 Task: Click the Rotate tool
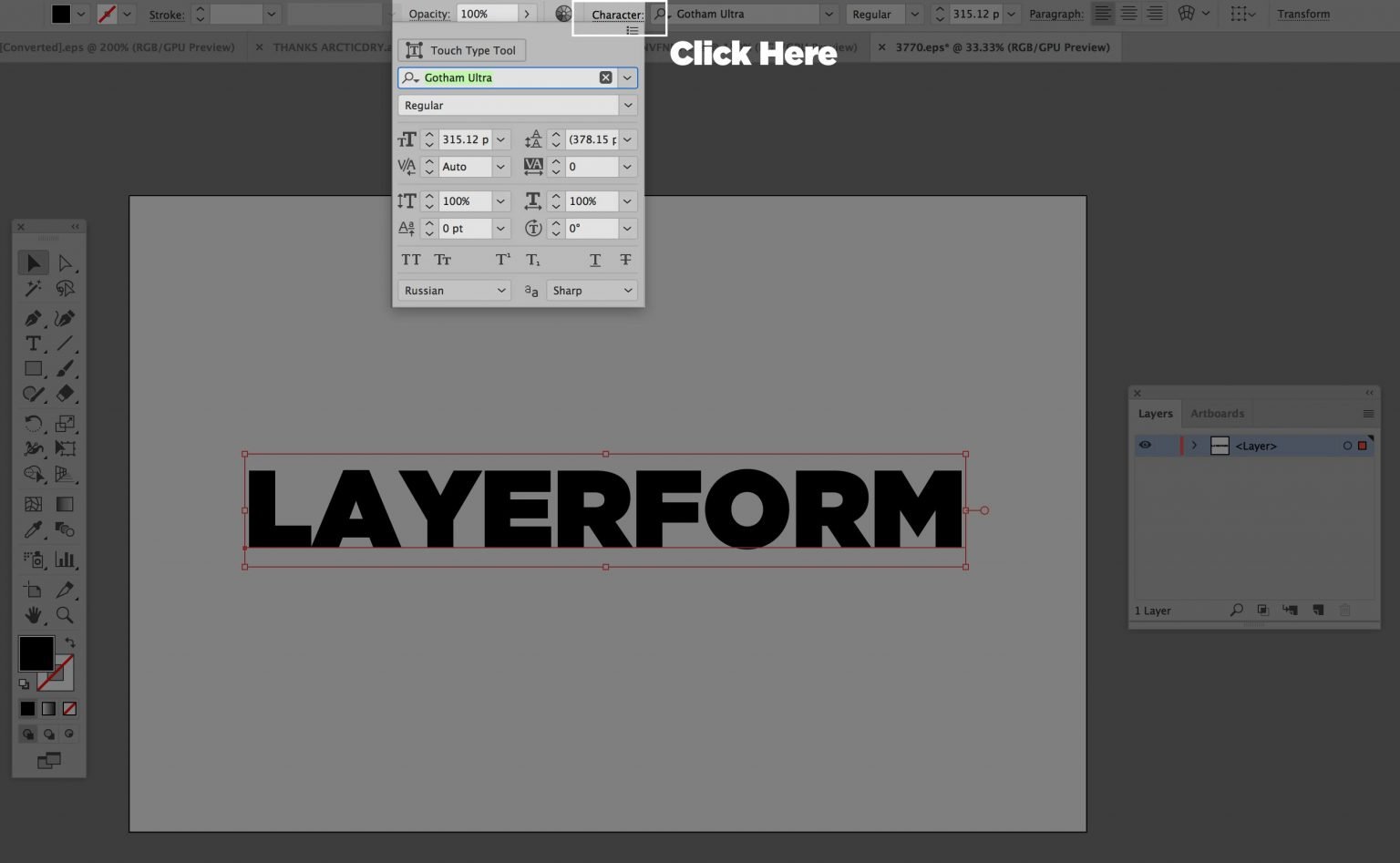click(33, 423)
